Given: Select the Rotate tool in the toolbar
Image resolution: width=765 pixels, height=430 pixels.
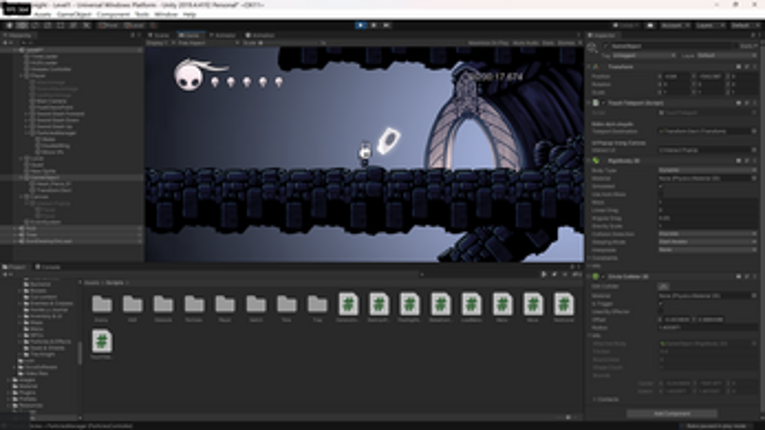Looking at the screenshot, I should pos(35,25).
